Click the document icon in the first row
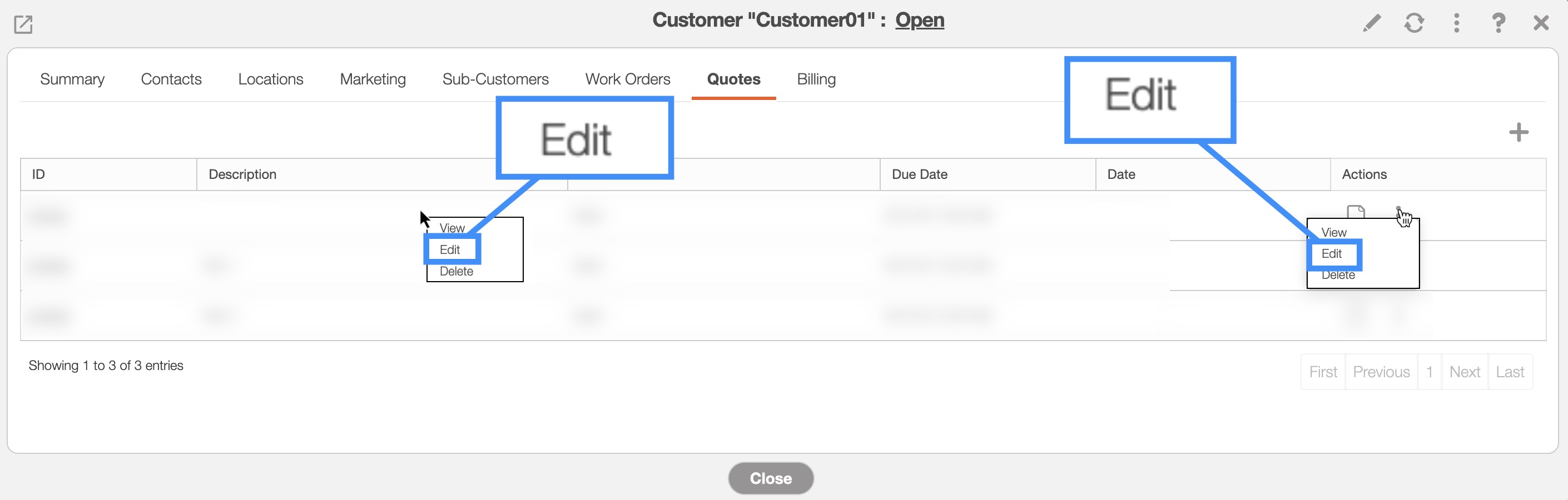 click(x=1356, y=211)
